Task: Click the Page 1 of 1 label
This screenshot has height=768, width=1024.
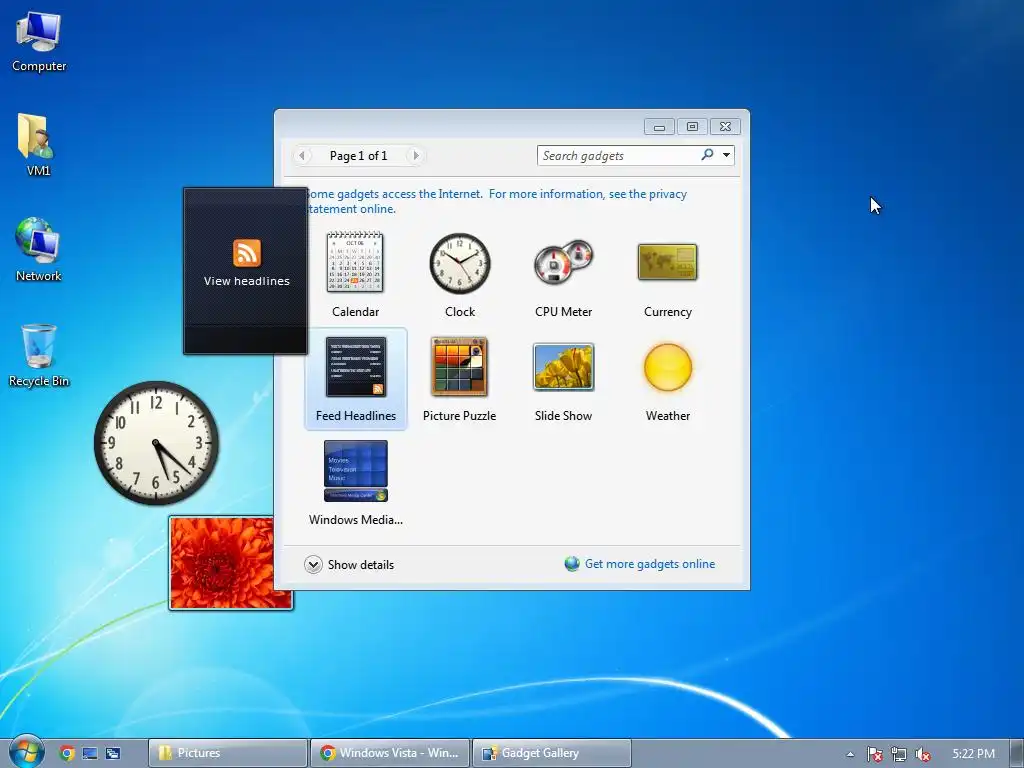Action: [x=359, y=155]
